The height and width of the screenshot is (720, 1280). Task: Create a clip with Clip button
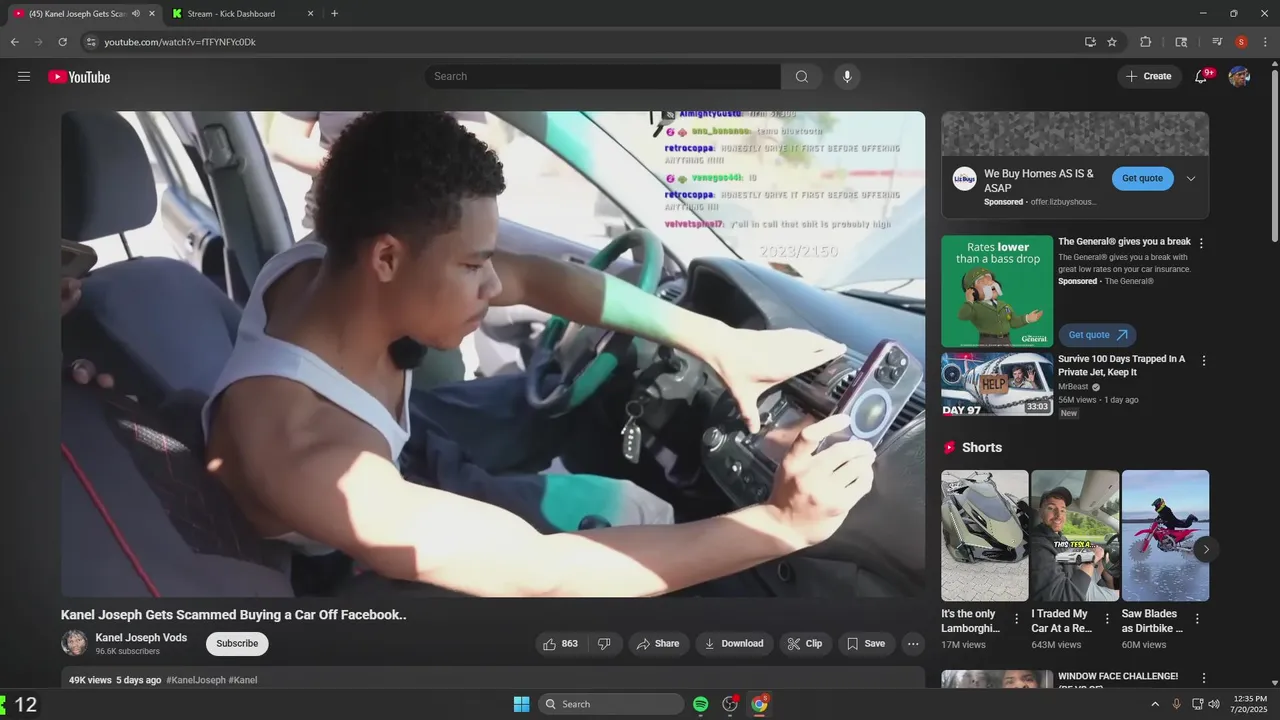click(x=805, y=644)
